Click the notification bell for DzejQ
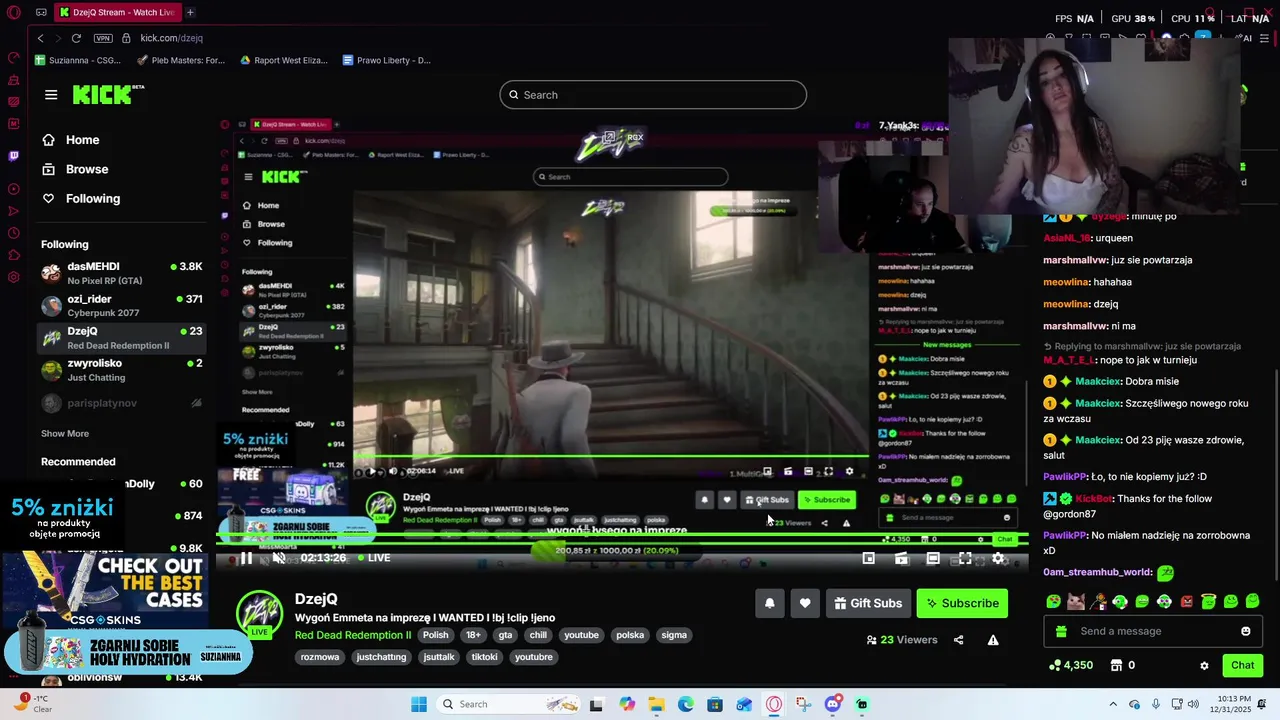 (x=769, y=603)
